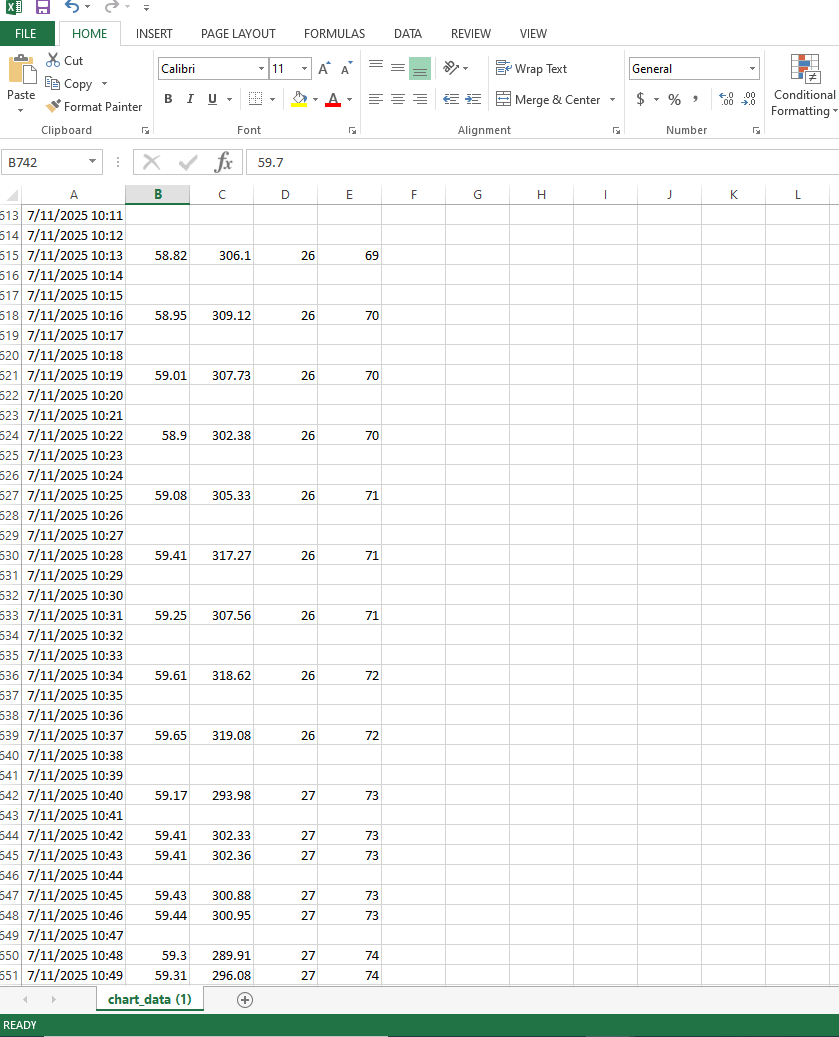Switch to the INSERT ribbon tab
This screenshot has height=1037, width=839.
point(154,34)
